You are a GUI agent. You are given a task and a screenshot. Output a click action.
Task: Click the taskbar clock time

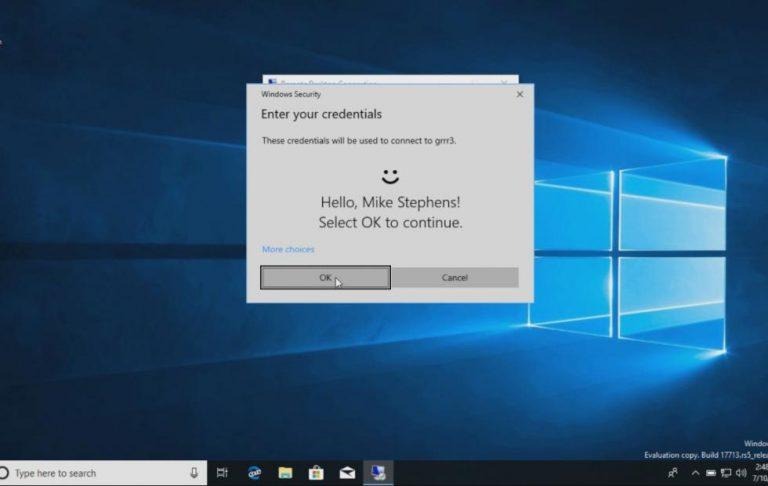(761, 467)
